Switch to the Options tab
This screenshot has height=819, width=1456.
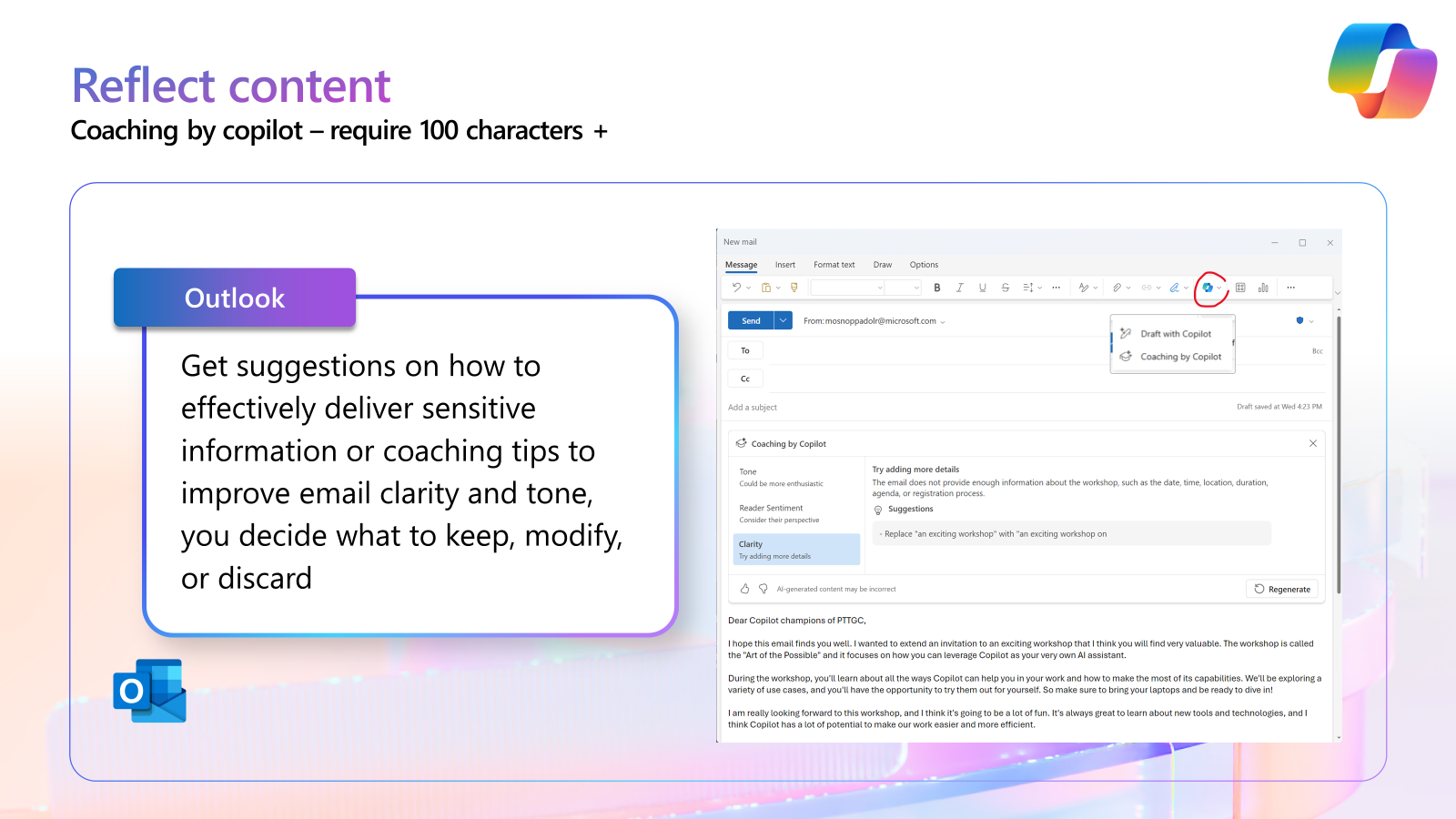click(x=924, y=265)
